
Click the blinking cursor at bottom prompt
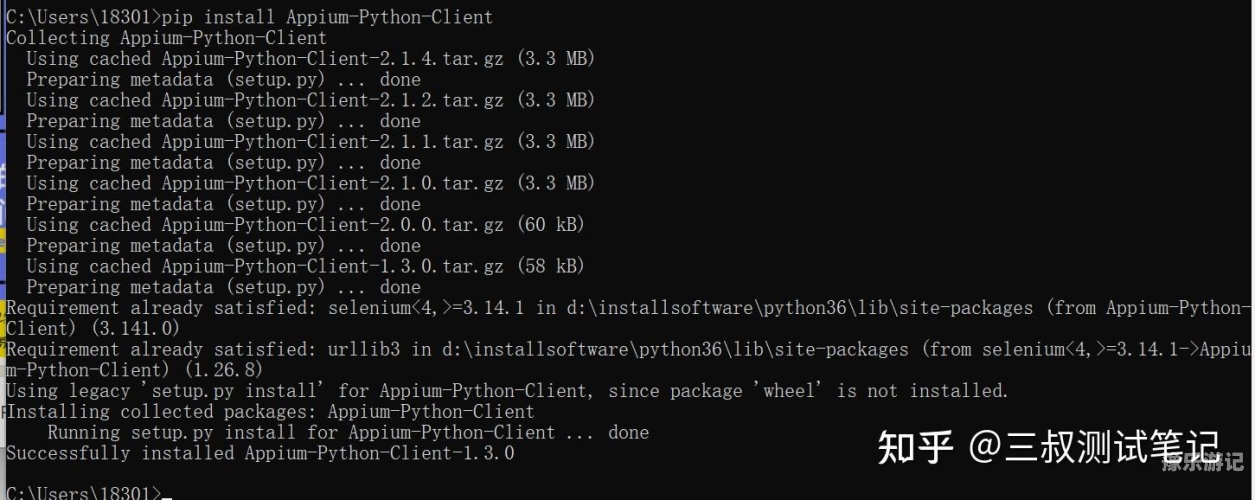point(167,497)
